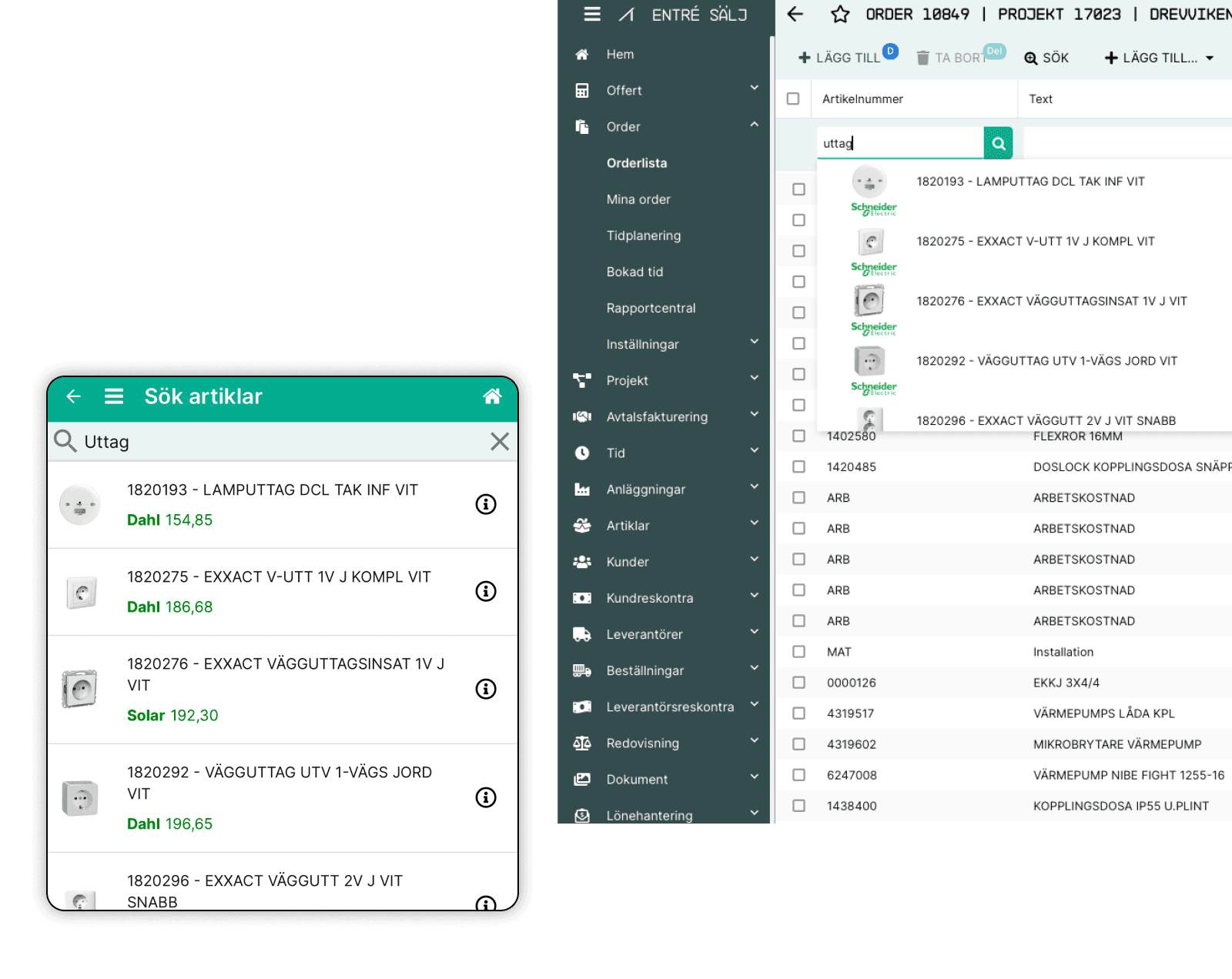Viewport: 1232px width, 979px height.
Task: Show info for 1820276 Exxact Vägguttagsinsat item
Action: click(x=486, y=689)
